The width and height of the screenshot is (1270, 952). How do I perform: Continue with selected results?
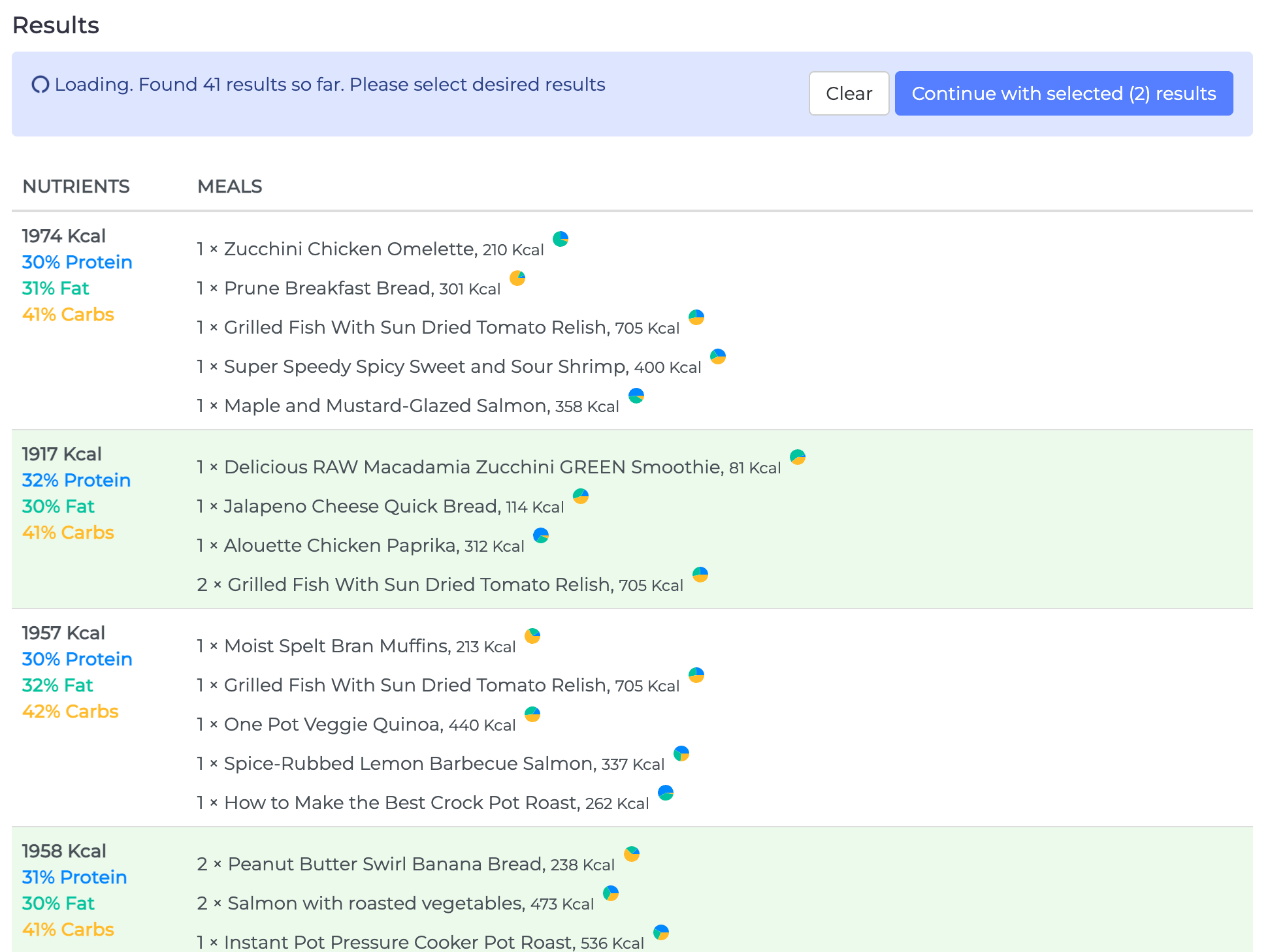(1064, 93)
